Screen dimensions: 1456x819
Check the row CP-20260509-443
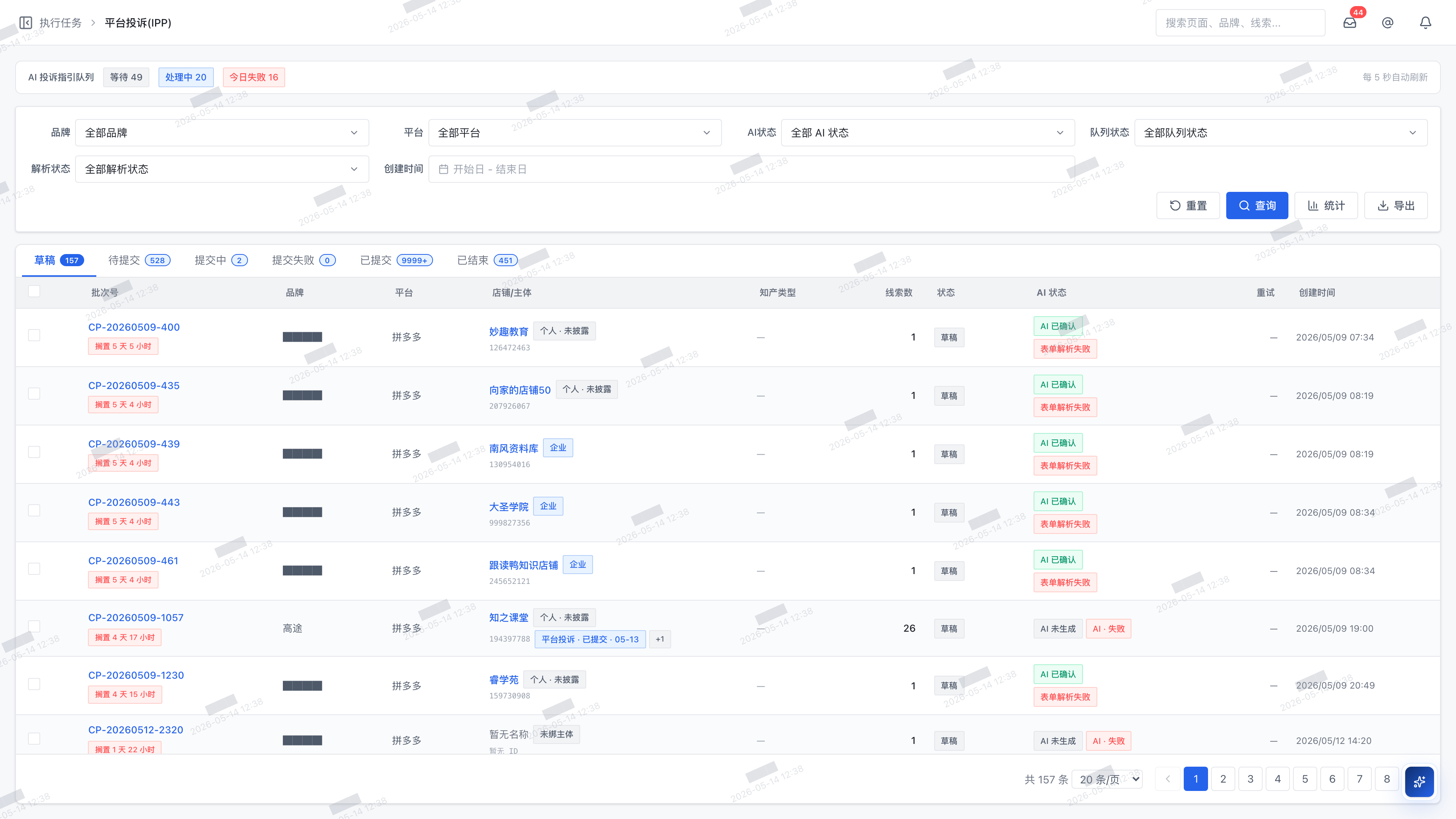point(34,510)
